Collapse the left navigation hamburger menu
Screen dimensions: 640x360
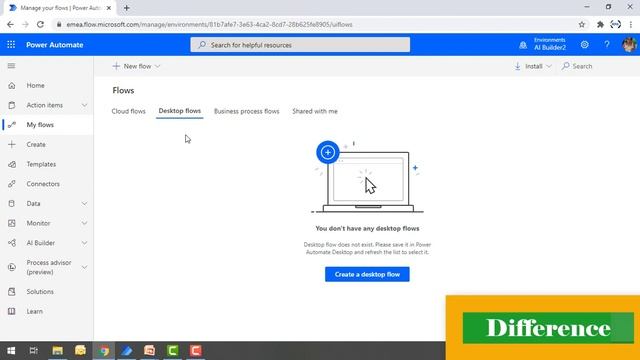11,66
